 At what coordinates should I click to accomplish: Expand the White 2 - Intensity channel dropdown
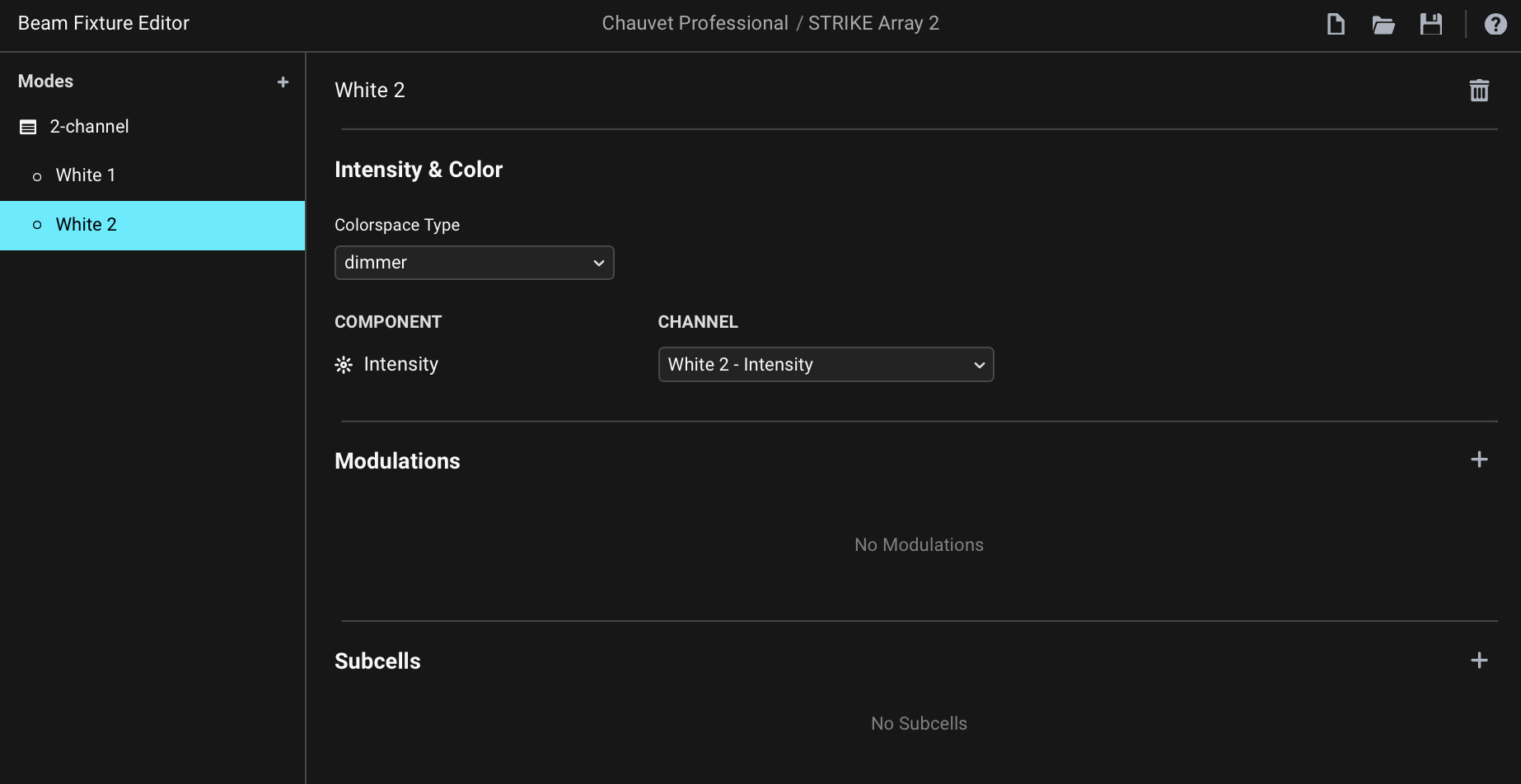(826, 365)
